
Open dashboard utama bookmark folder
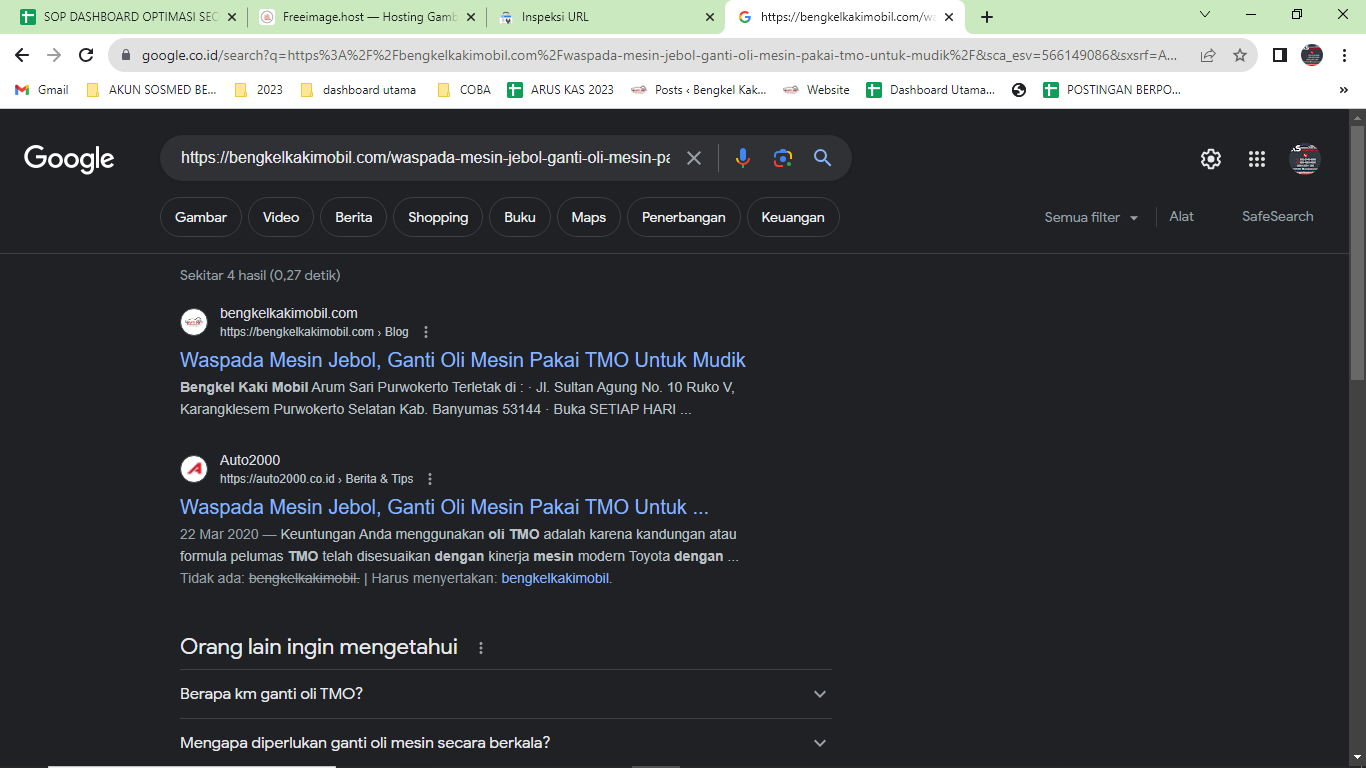358,90
